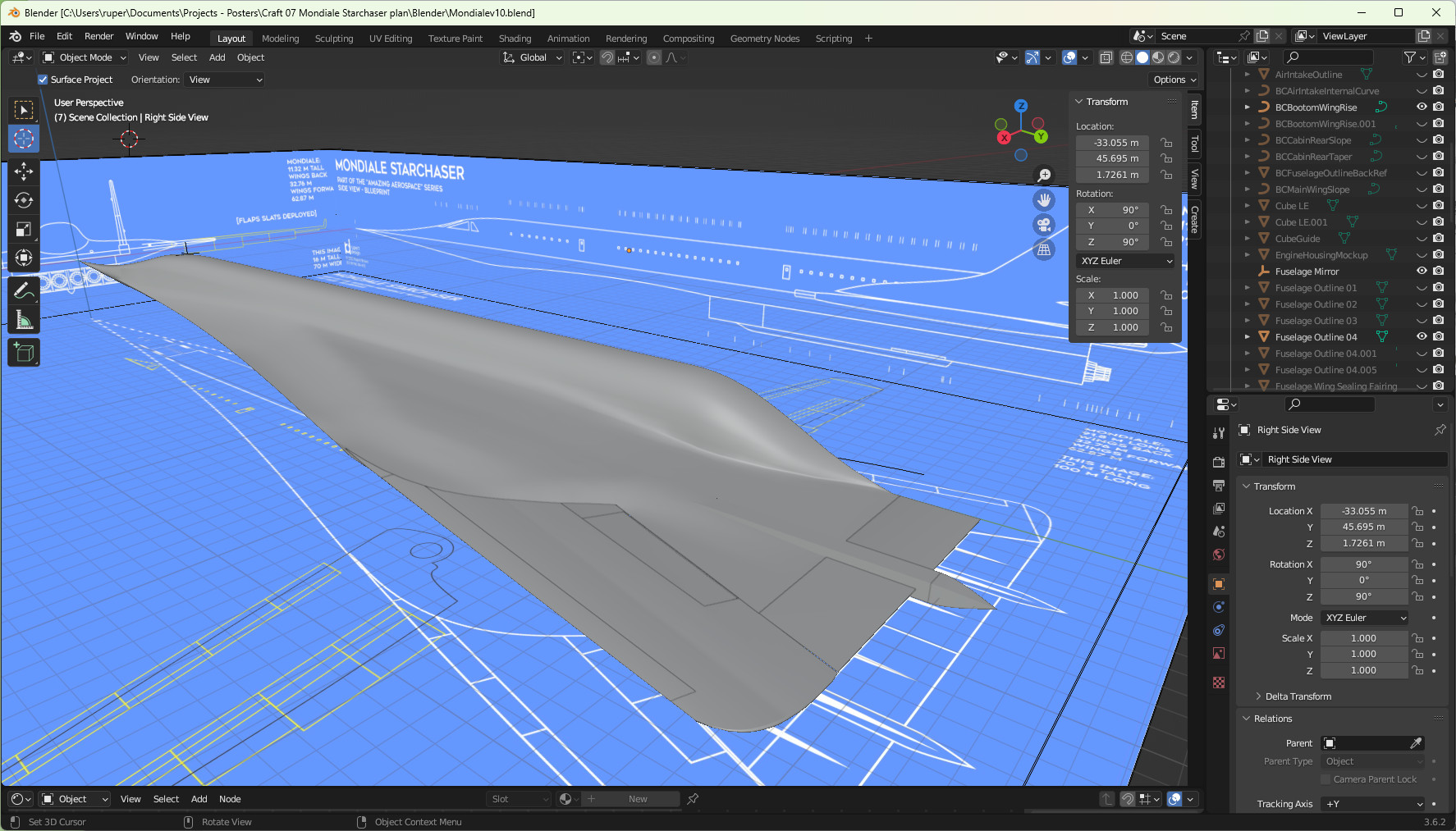Uncheck the Surface Project checkbox

coord(43,80)
